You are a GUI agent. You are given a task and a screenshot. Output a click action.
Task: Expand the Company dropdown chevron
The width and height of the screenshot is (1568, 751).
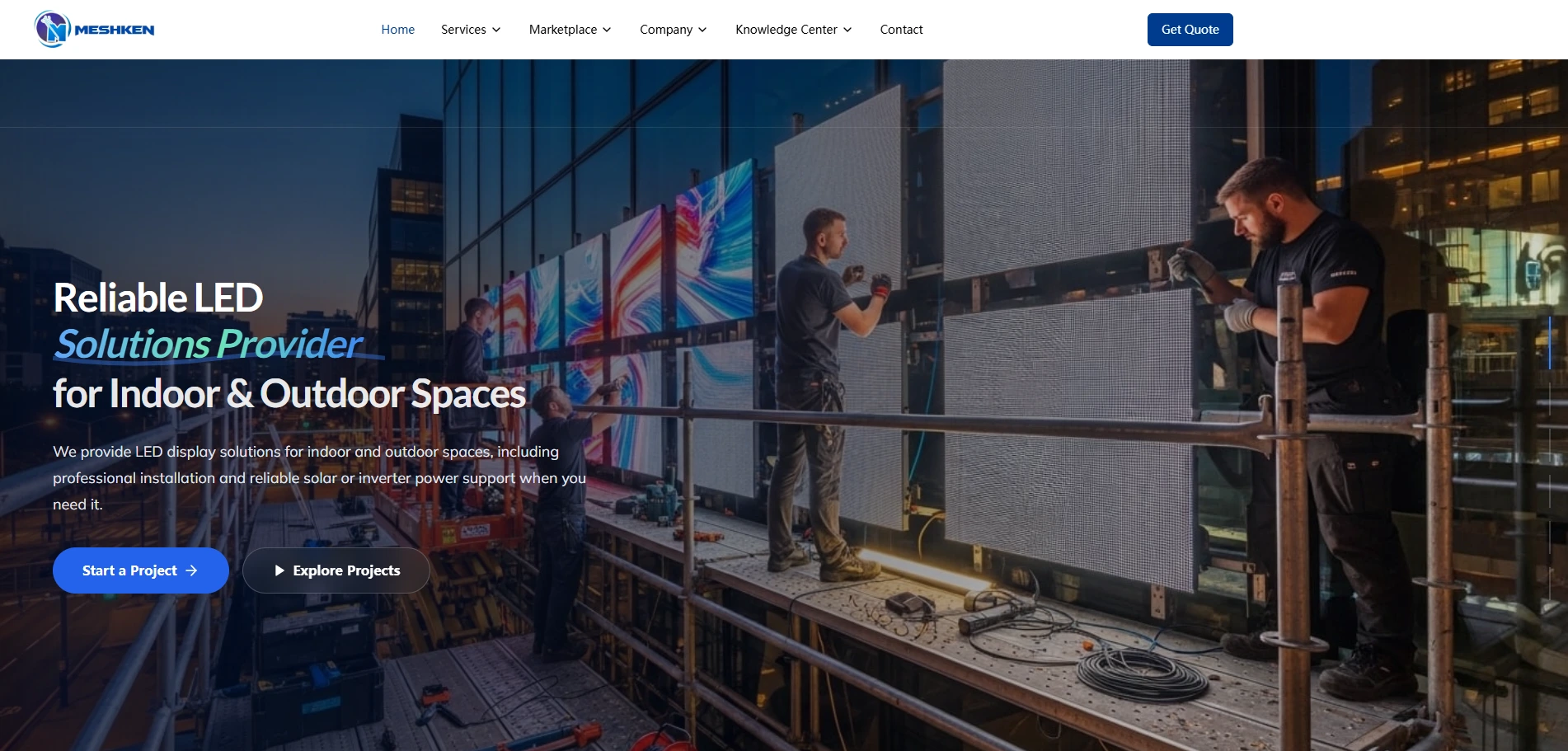click(x=702, y=30)
